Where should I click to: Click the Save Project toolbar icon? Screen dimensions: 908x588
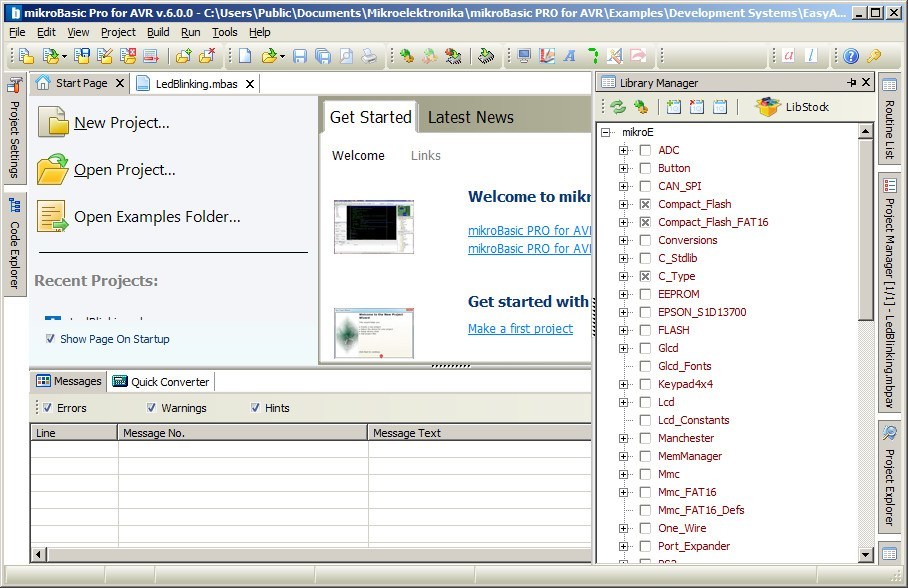[x=82, y=56]
